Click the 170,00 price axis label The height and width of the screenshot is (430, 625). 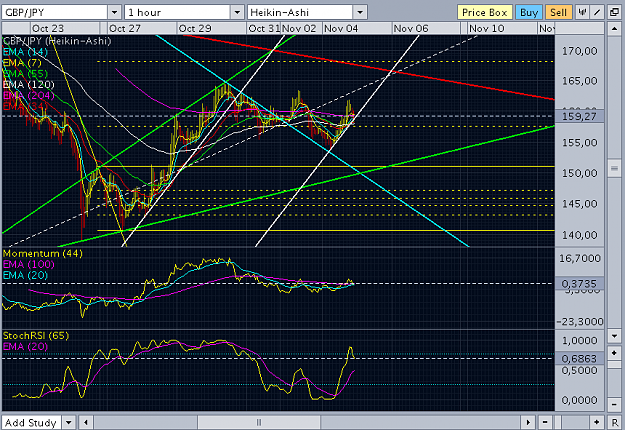(x=580, y=51)
